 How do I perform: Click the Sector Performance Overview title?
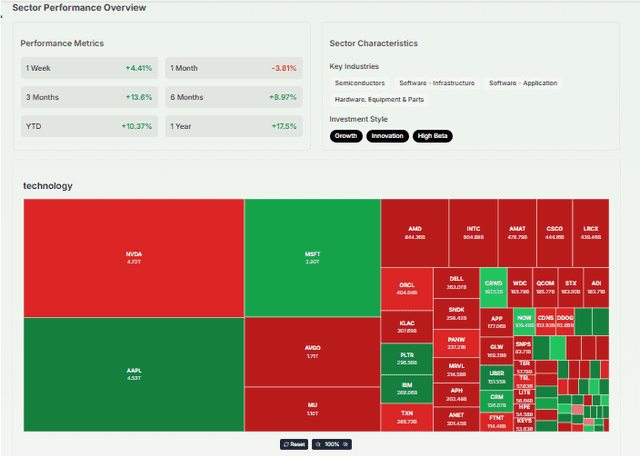click(79, 8)
